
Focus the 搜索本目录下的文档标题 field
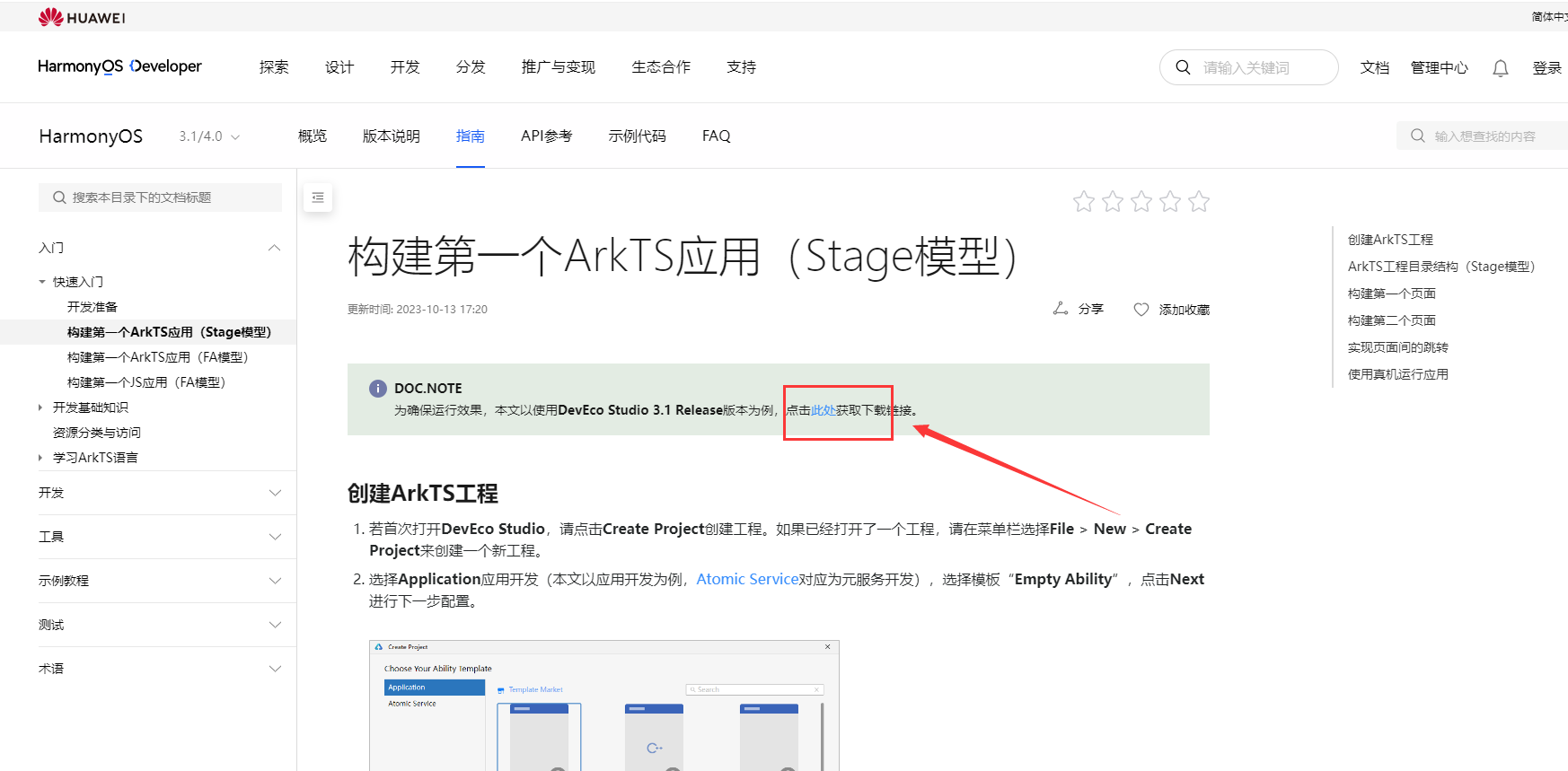pyautogui.click(x=160, y=197)
